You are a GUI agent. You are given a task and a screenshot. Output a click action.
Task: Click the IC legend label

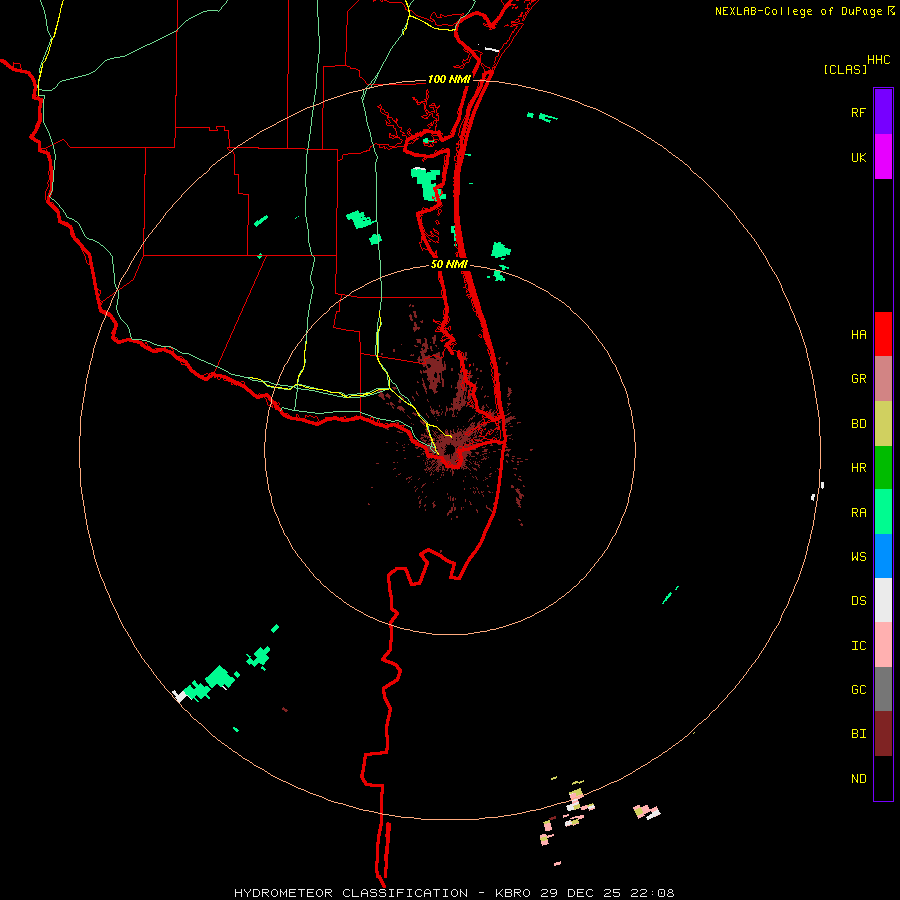click(858, 646)
